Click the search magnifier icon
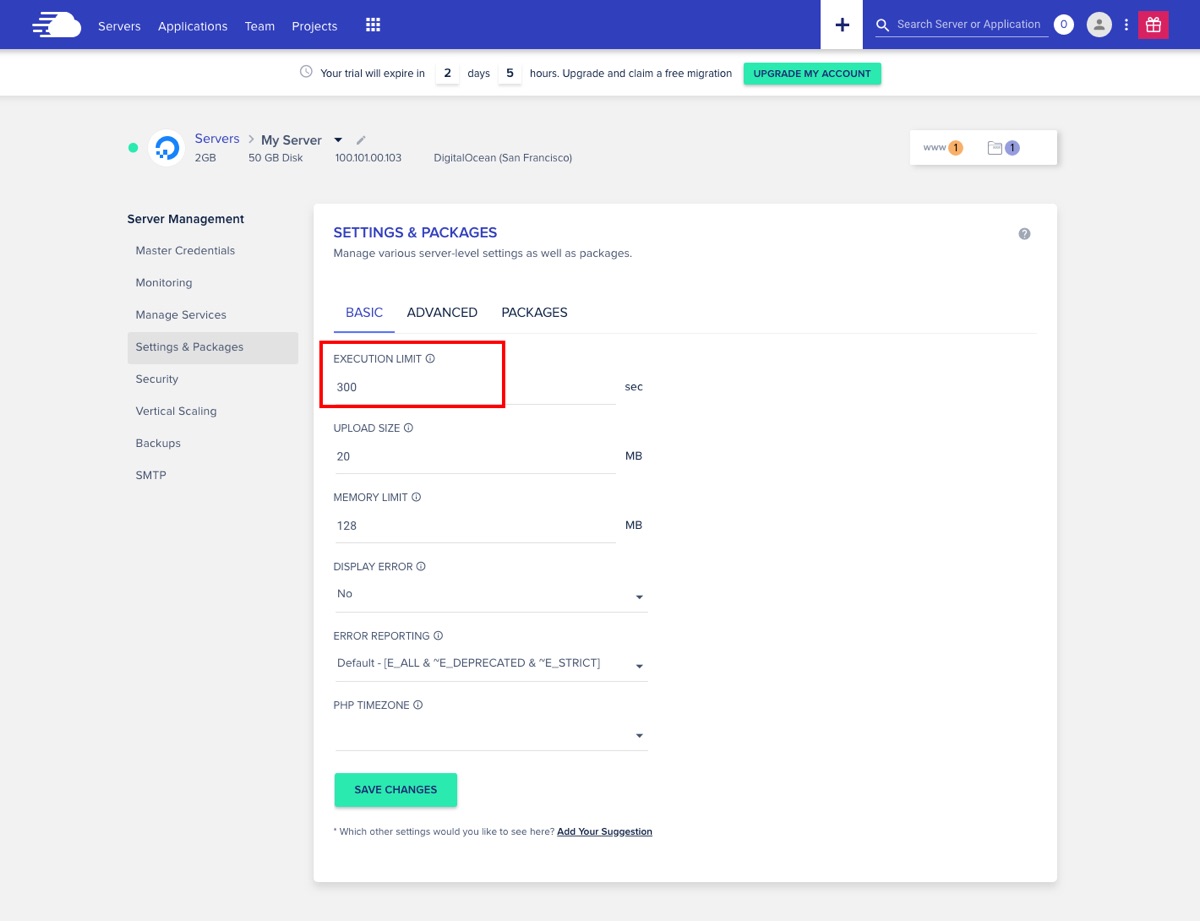Screen dimensions: 1200x921 (883, 25)
